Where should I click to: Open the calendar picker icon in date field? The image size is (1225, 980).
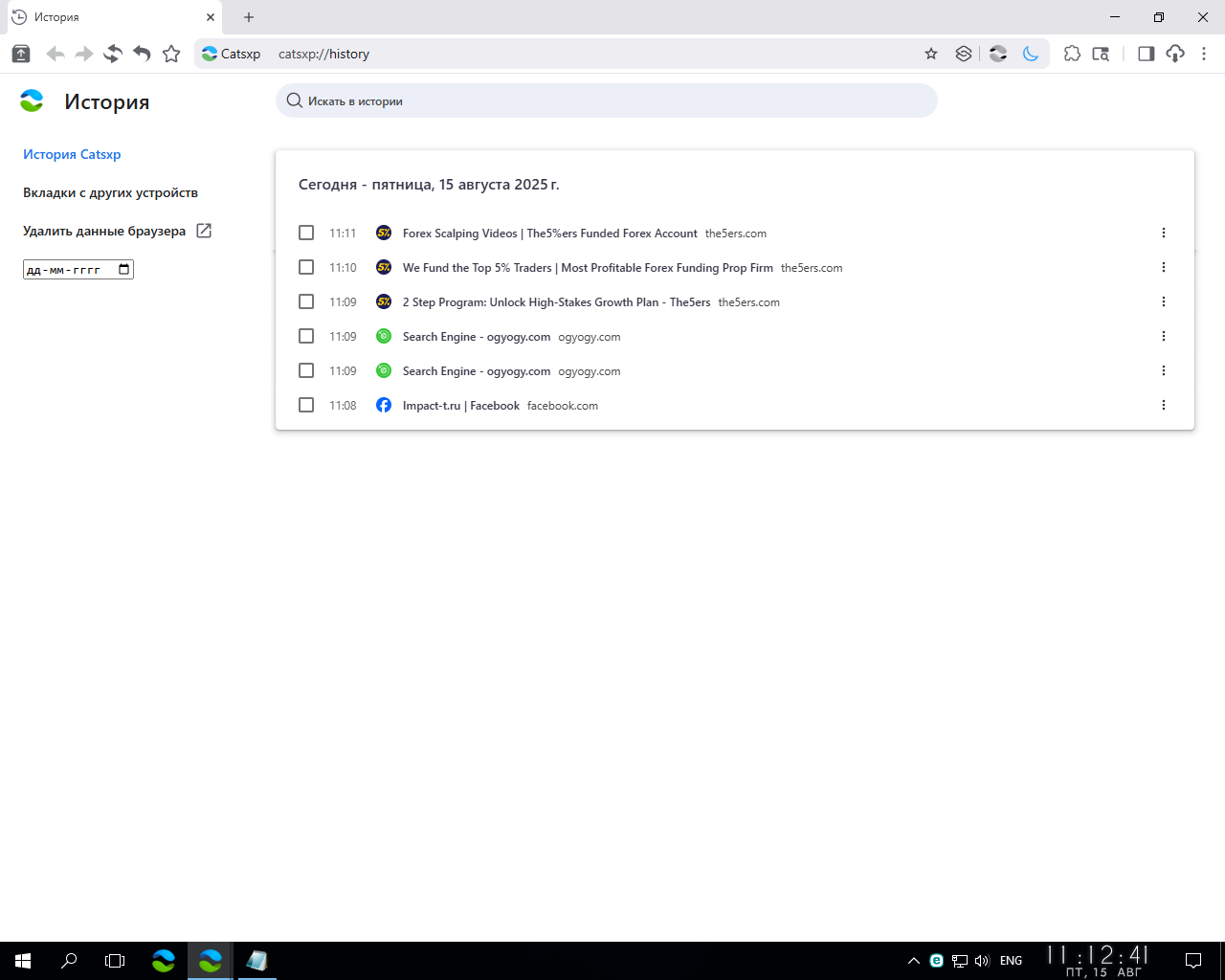point(123,270)
